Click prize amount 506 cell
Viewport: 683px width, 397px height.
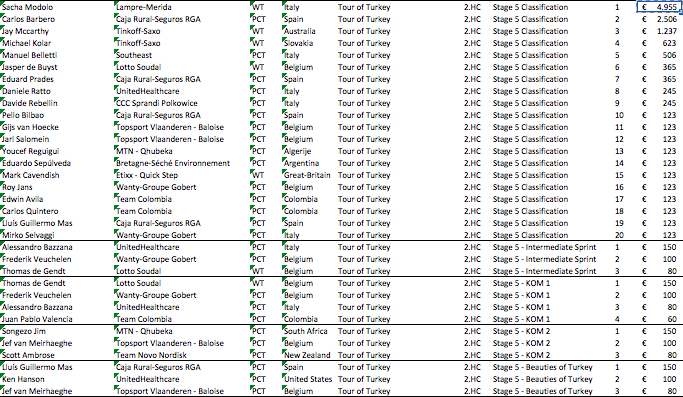658,55
